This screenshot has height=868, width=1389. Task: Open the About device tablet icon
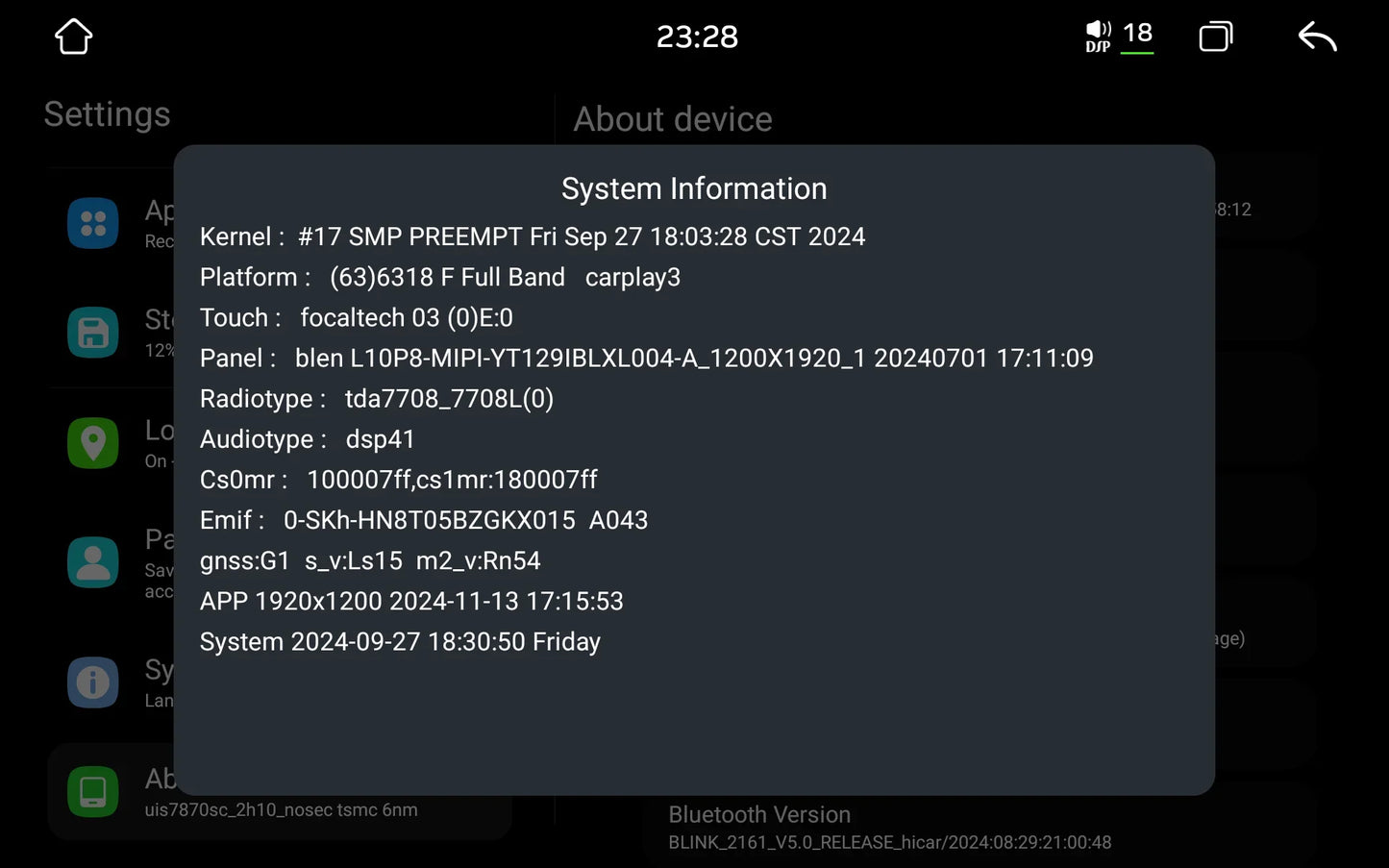pyautogui.click(x=93, y=791)
